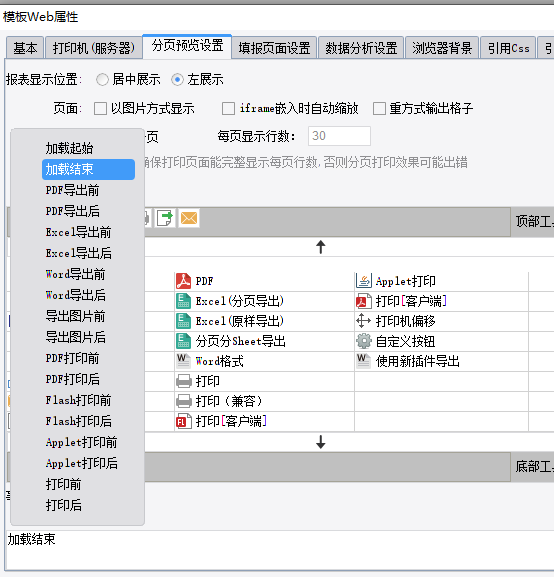Choose 加载结束 from the event menu
The image size is (554, 577).
click(88, 169)
